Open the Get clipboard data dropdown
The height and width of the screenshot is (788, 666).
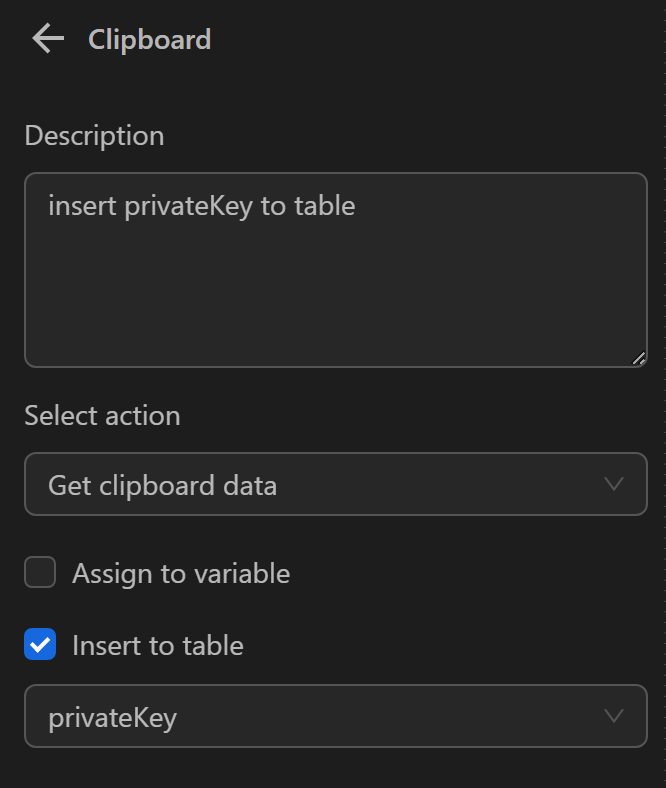pyautogui.click(x=335, y=485)
